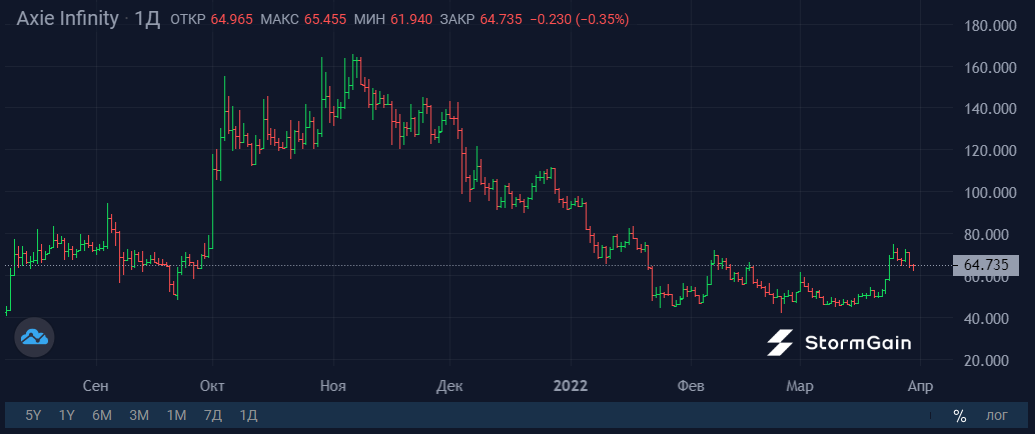Click the Фев date axis label
This screenshot has height=434, width=1035.
(x=691, y=386)
